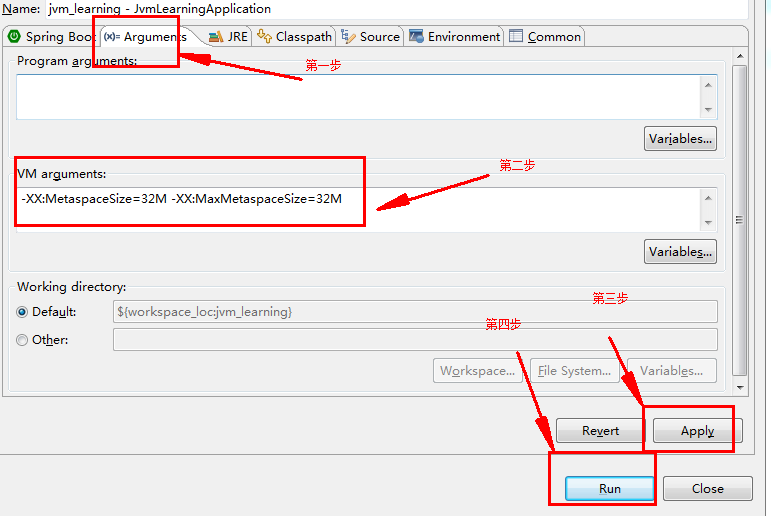This screenshot has height=516, width=771.
Task: Click the Classpath tab icon
Action: coord(264,36)
